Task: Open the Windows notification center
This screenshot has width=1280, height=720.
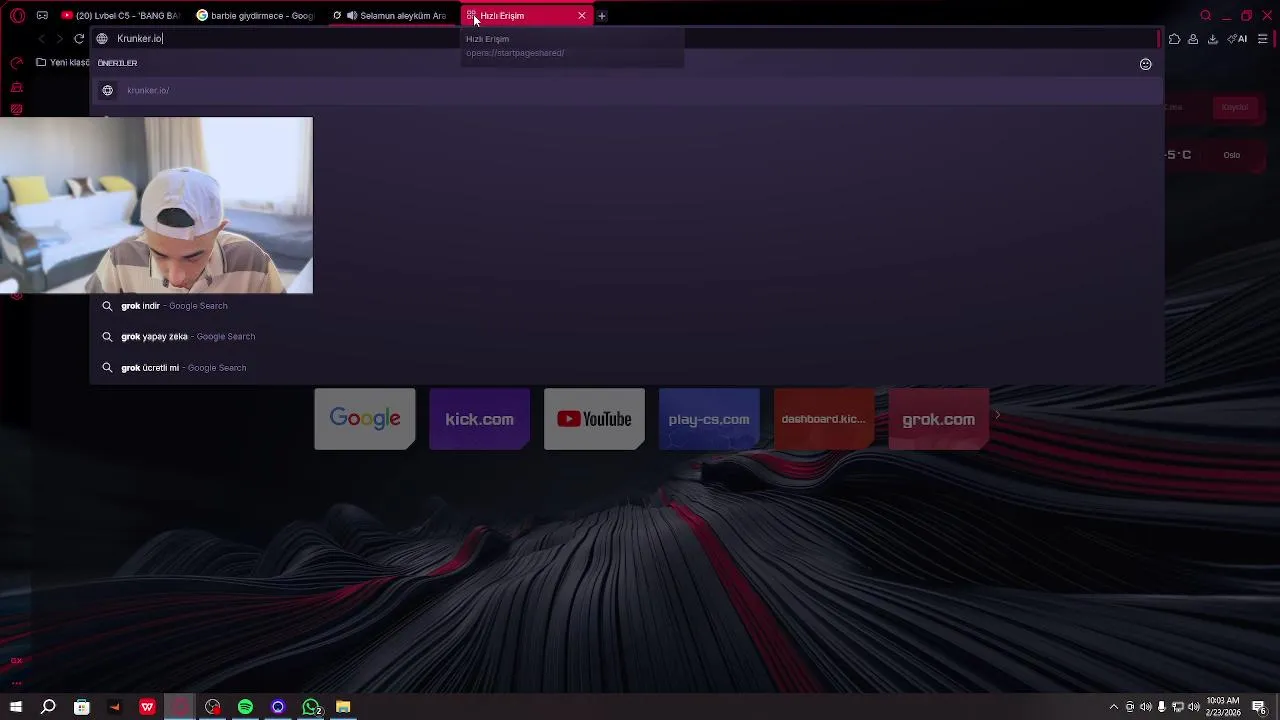Action: click(x=1259, y=707)
